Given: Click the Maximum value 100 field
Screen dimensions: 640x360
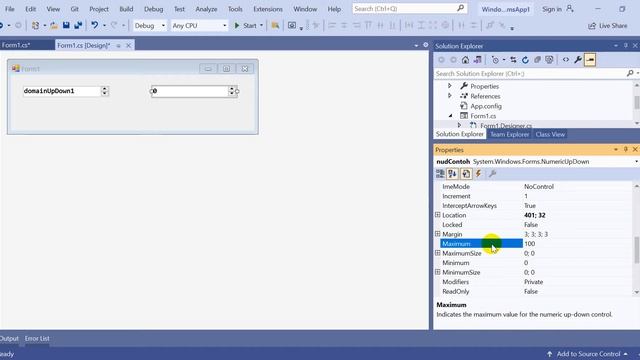Looking at the screenshot, I should tap(577, 244).
